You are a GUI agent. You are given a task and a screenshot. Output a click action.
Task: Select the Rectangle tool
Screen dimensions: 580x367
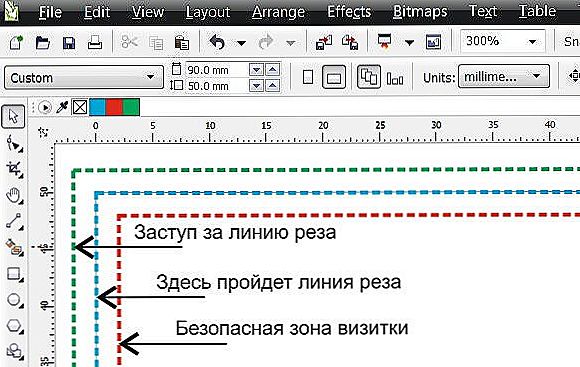click(14, 274)
